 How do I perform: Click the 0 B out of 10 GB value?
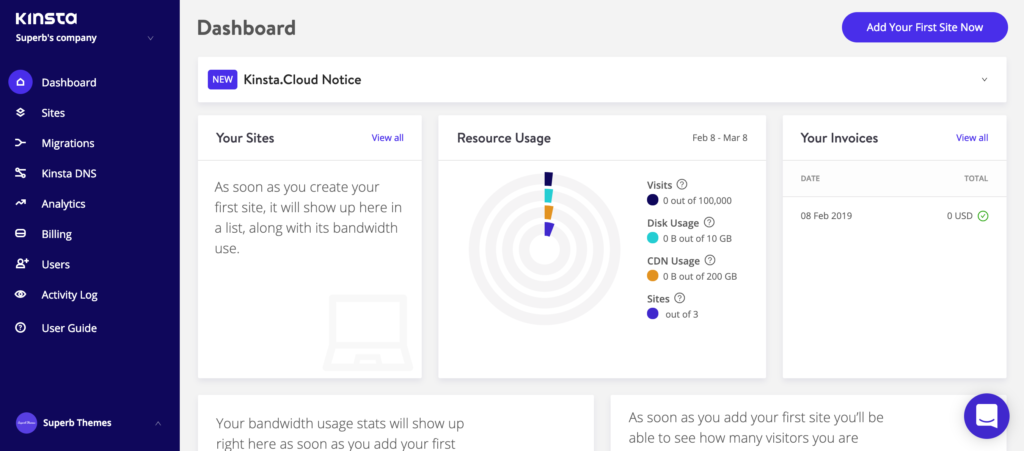[697, 239]
